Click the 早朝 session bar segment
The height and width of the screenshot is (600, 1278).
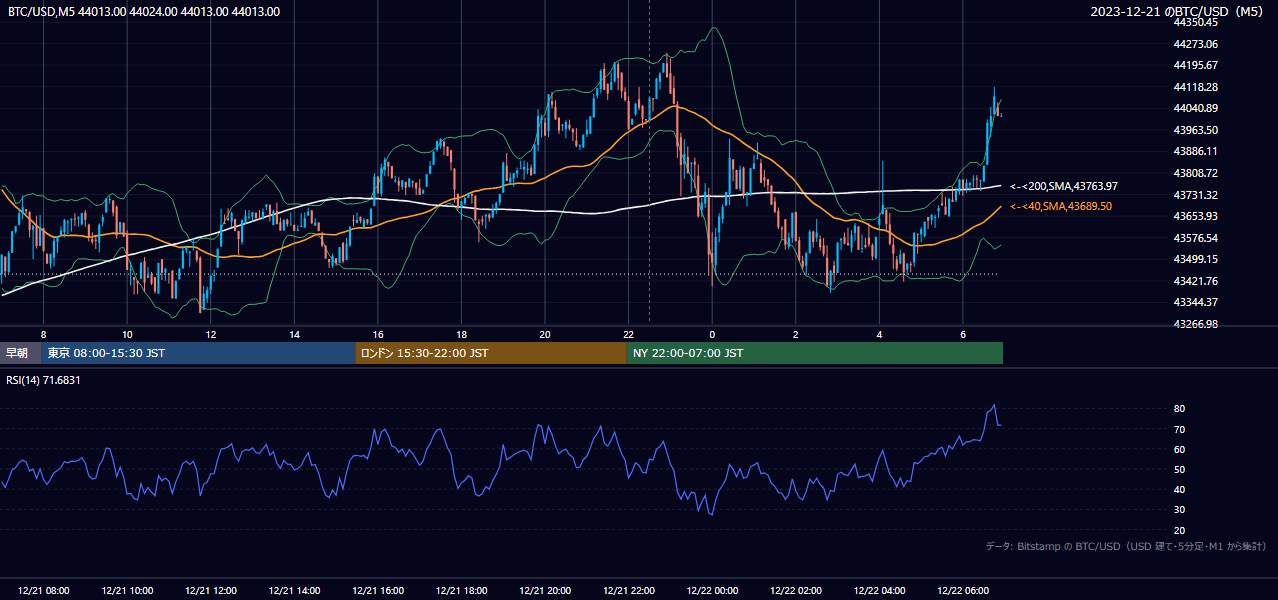20,353
